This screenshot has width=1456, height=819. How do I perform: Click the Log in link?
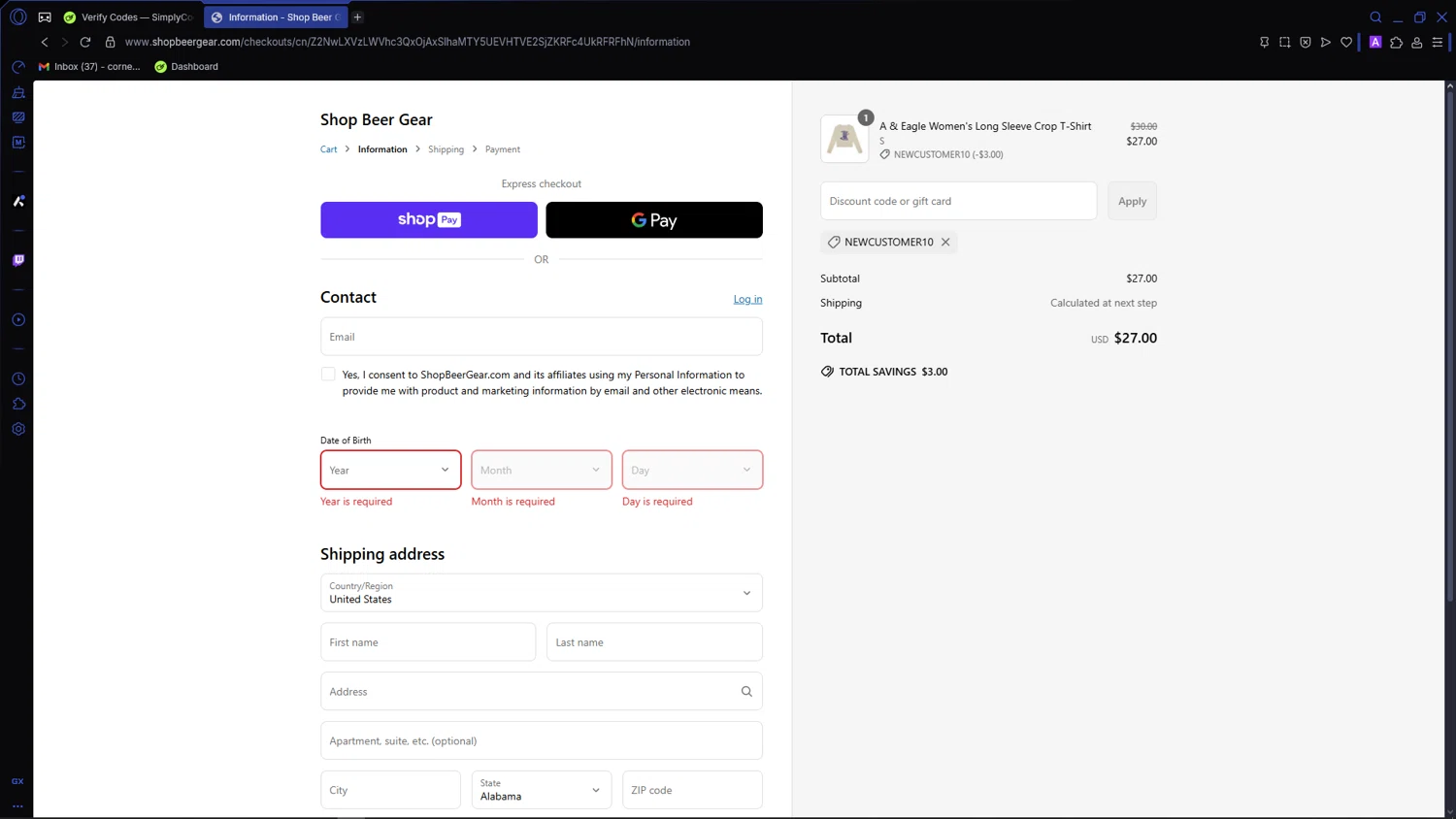(747, 299)
